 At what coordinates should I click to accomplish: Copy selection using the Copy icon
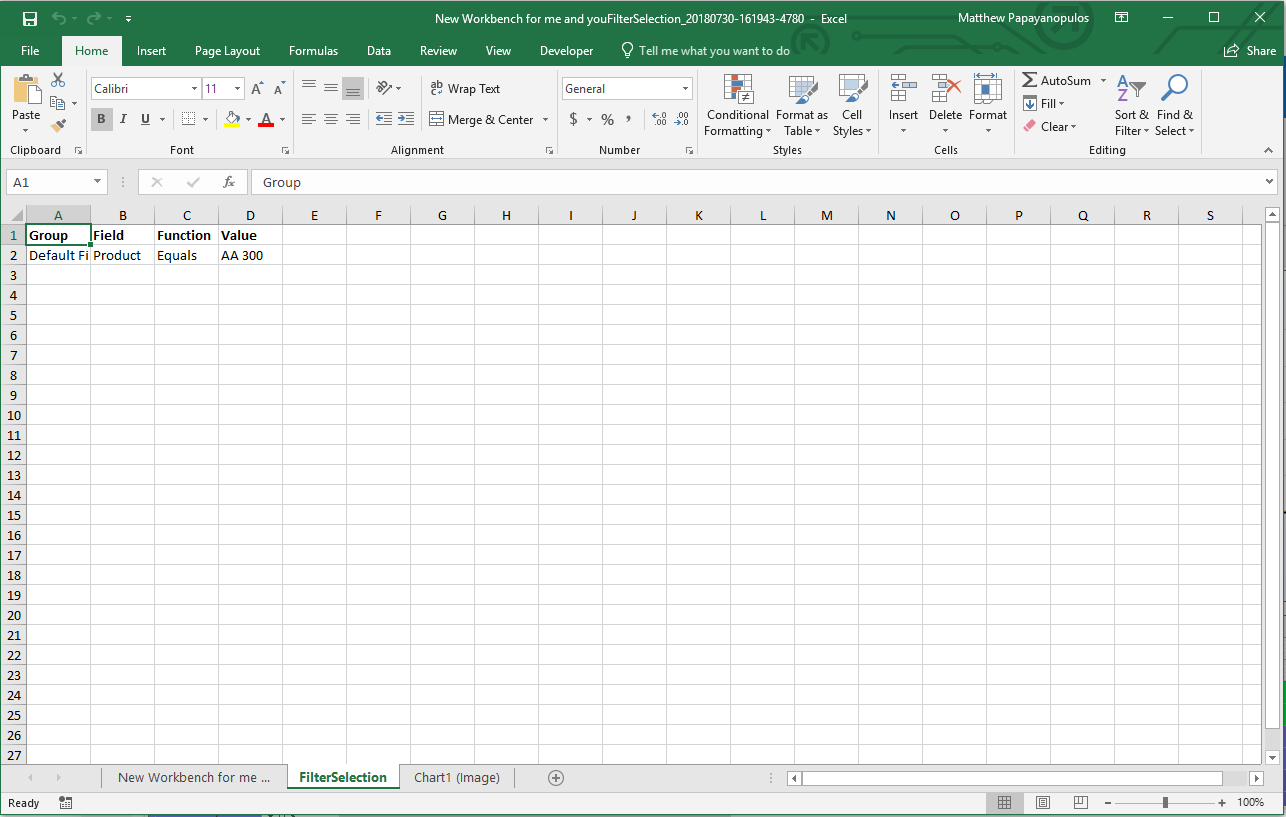(58, 103)
